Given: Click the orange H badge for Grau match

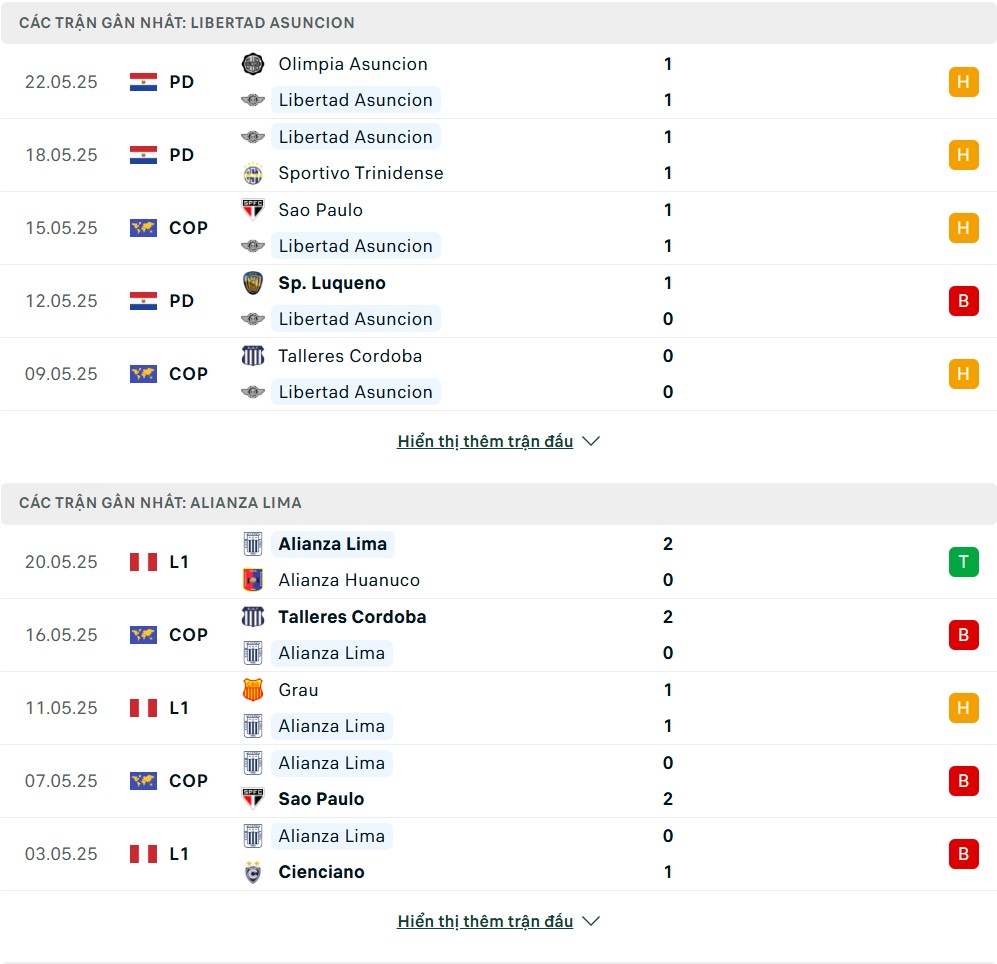Looking at the screenshot, I should (x=963, y=708).
